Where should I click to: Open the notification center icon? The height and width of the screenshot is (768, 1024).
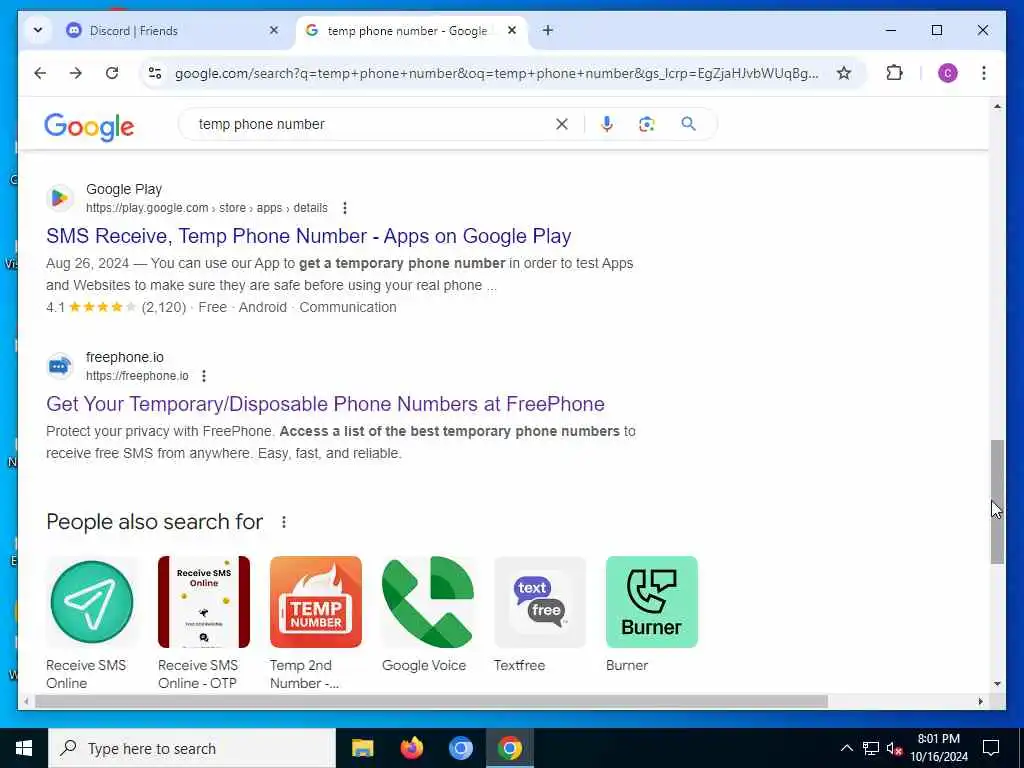coord(991,748)
